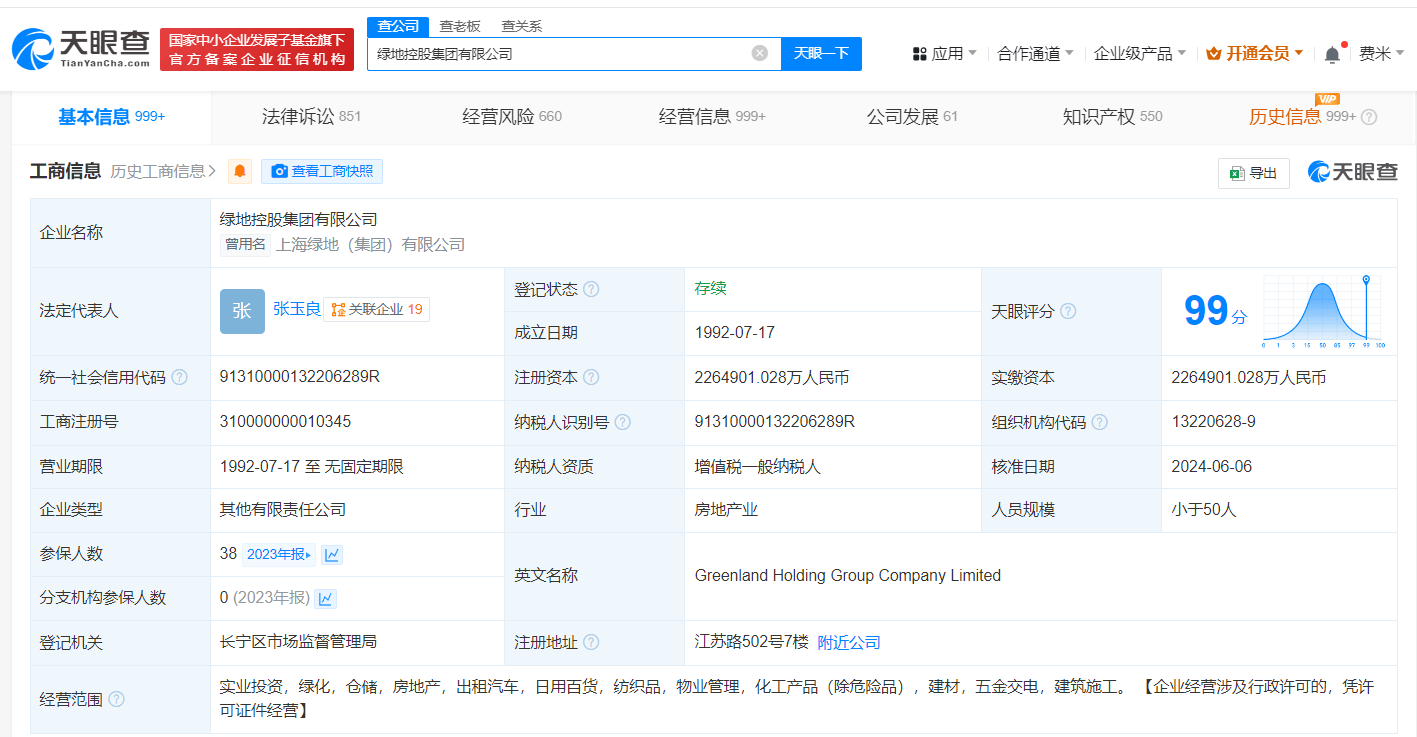Click 2024-06-06 approval date
1417x737 pixels.
1212,466
